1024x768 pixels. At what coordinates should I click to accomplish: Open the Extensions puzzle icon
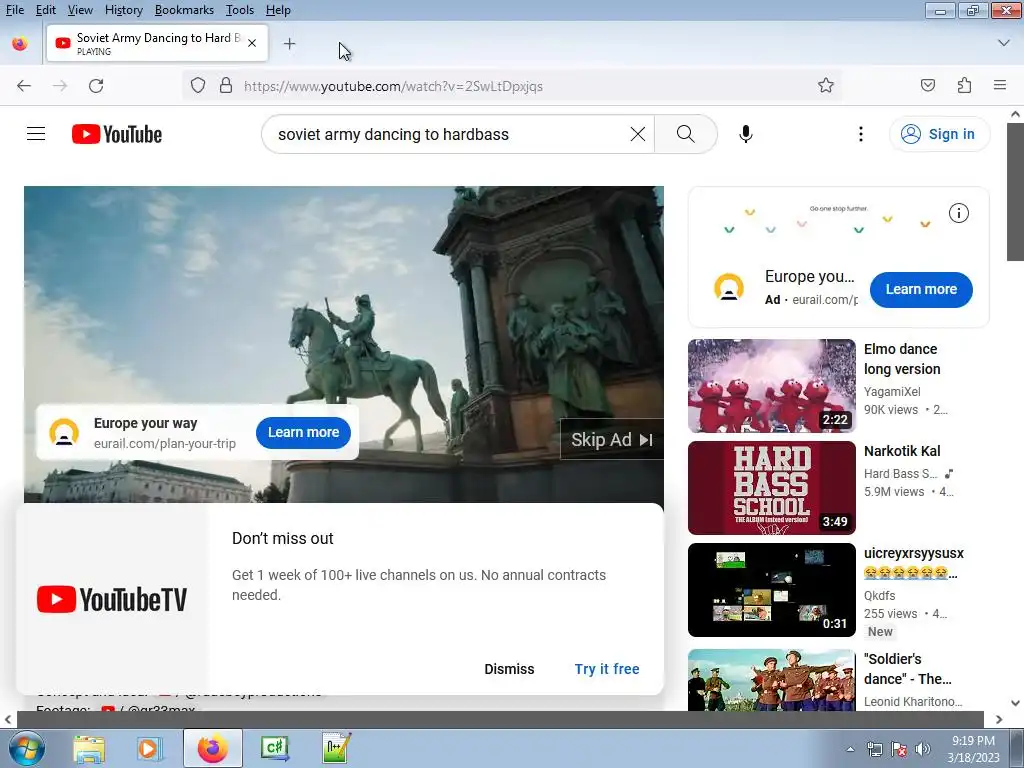point(964,86)
